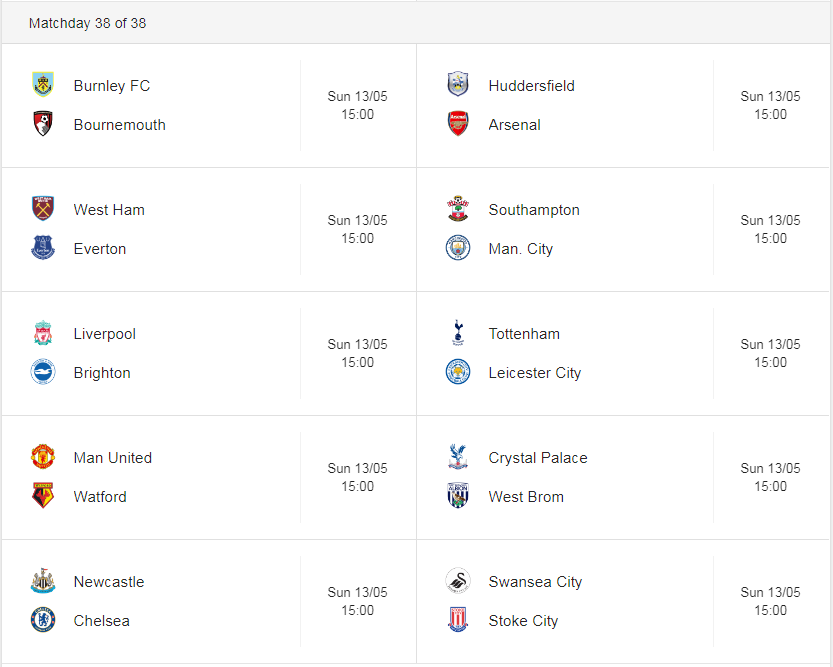Click the Liverpool club crest

[x=43, y=333]
